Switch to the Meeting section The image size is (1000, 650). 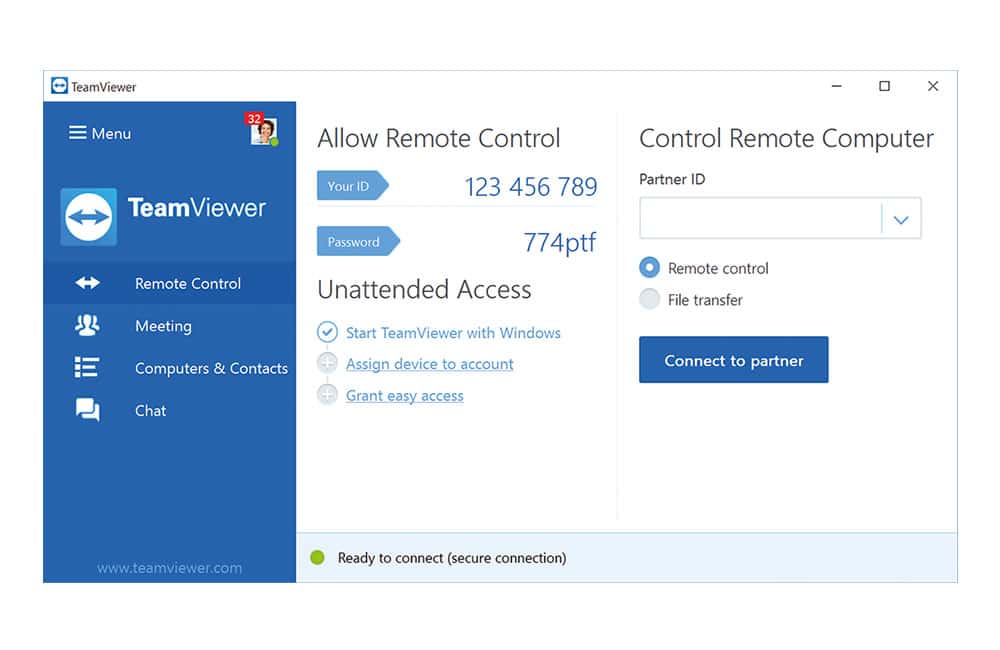[x=162, y=325]
